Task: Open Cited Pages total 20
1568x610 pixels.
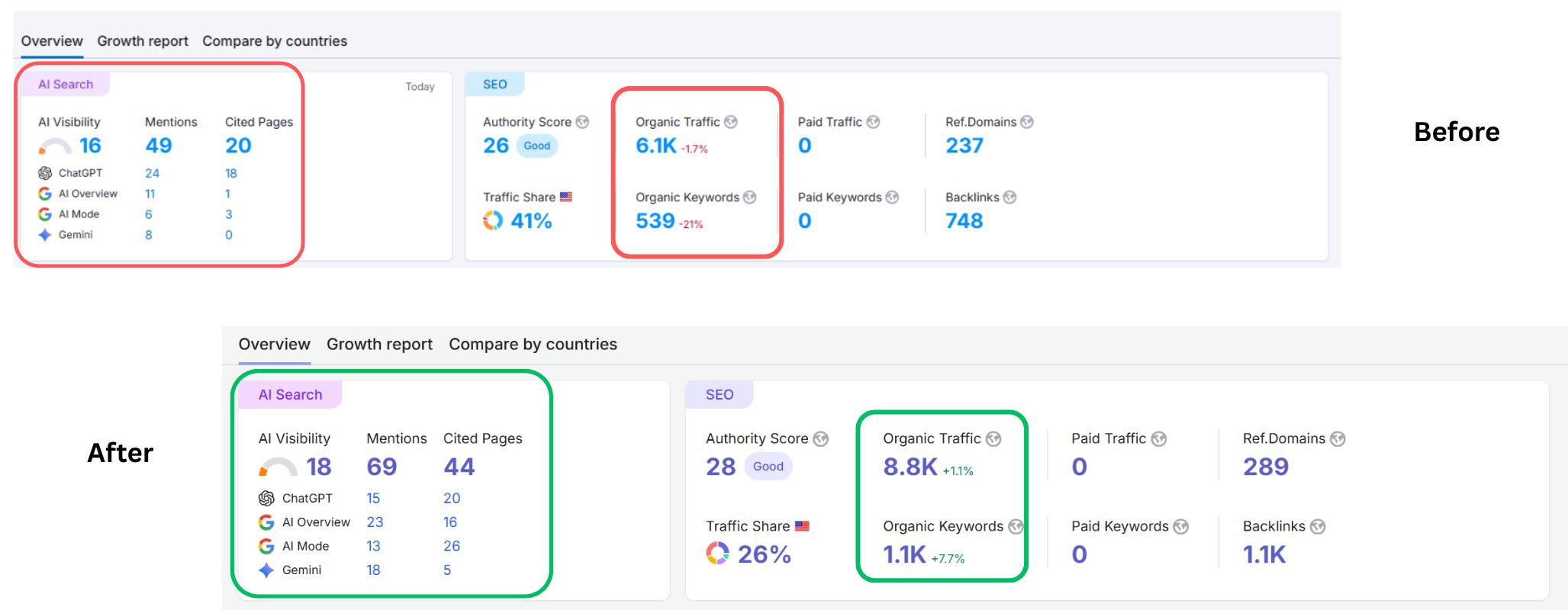Action: [238, 146]
